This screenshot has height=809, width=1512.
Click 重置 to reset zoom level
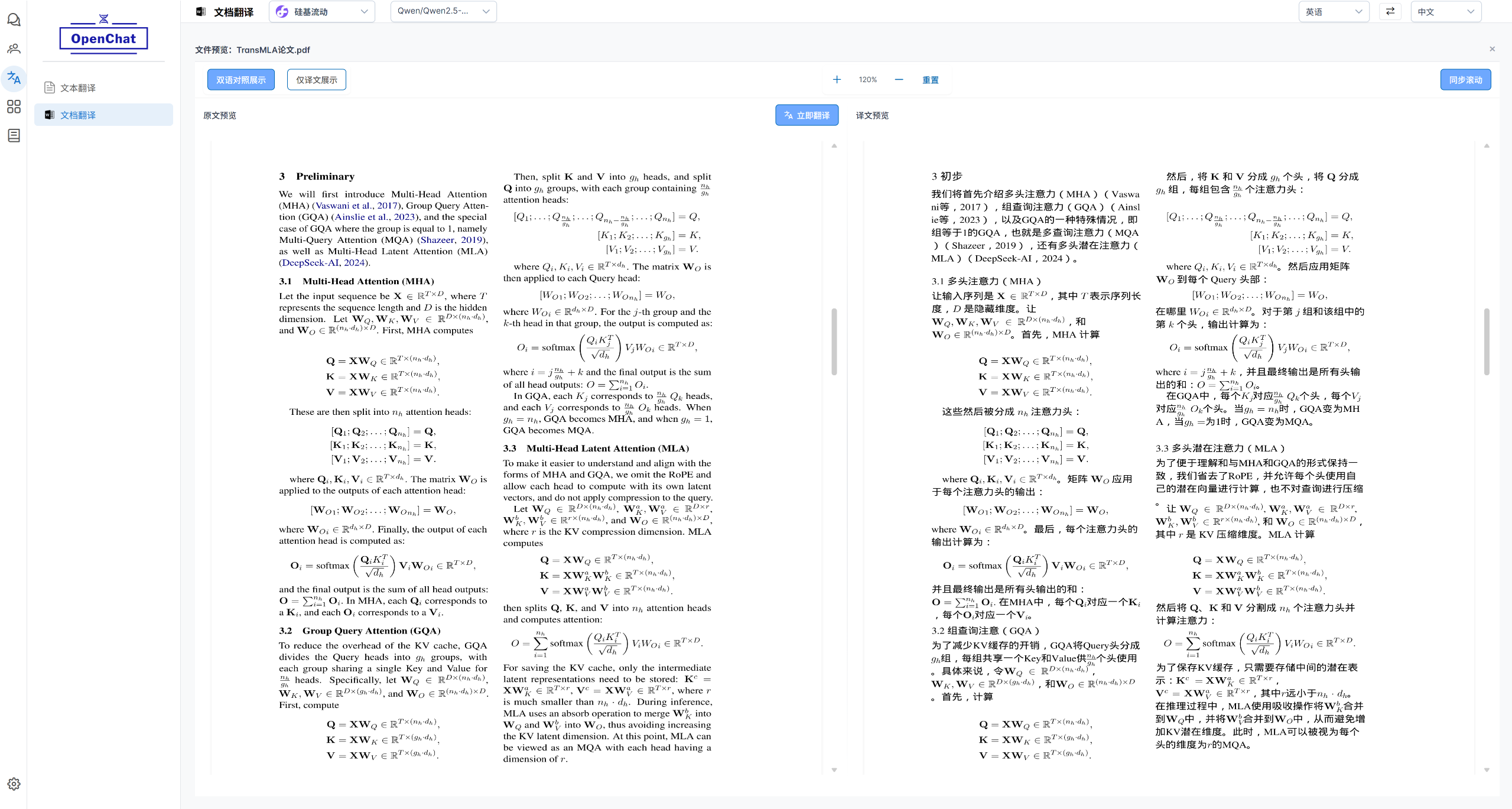tap(930, 79)
